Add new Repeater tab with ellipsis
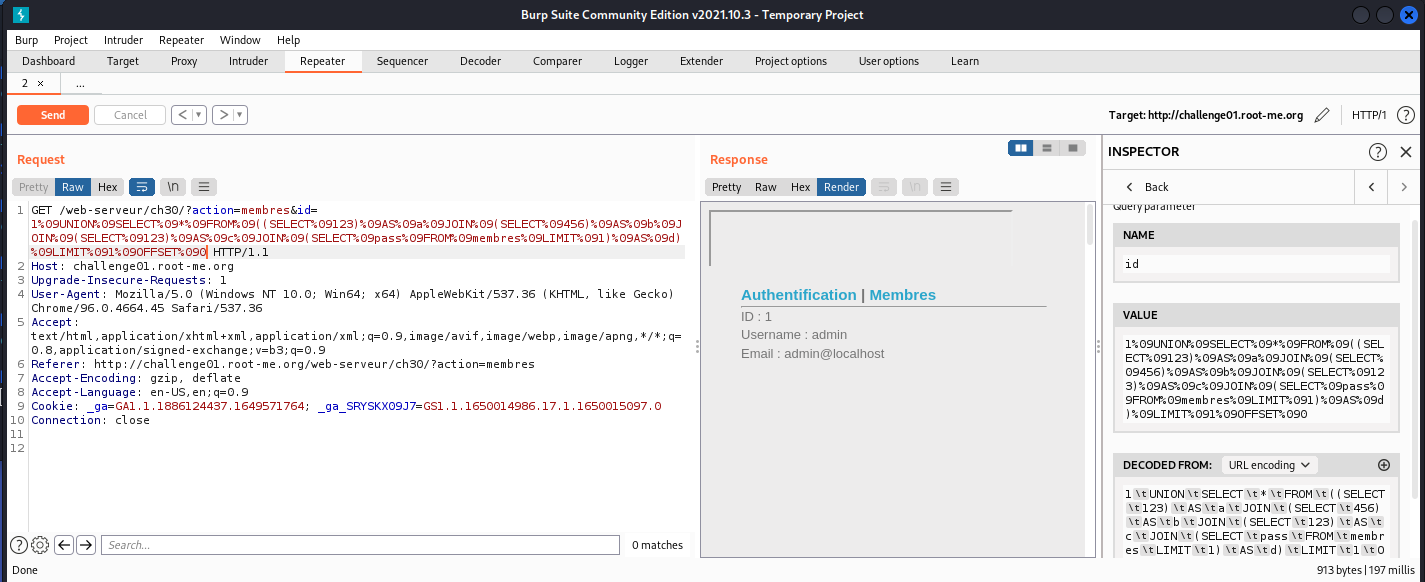The image size is (1425, 582). coord(80,84)
